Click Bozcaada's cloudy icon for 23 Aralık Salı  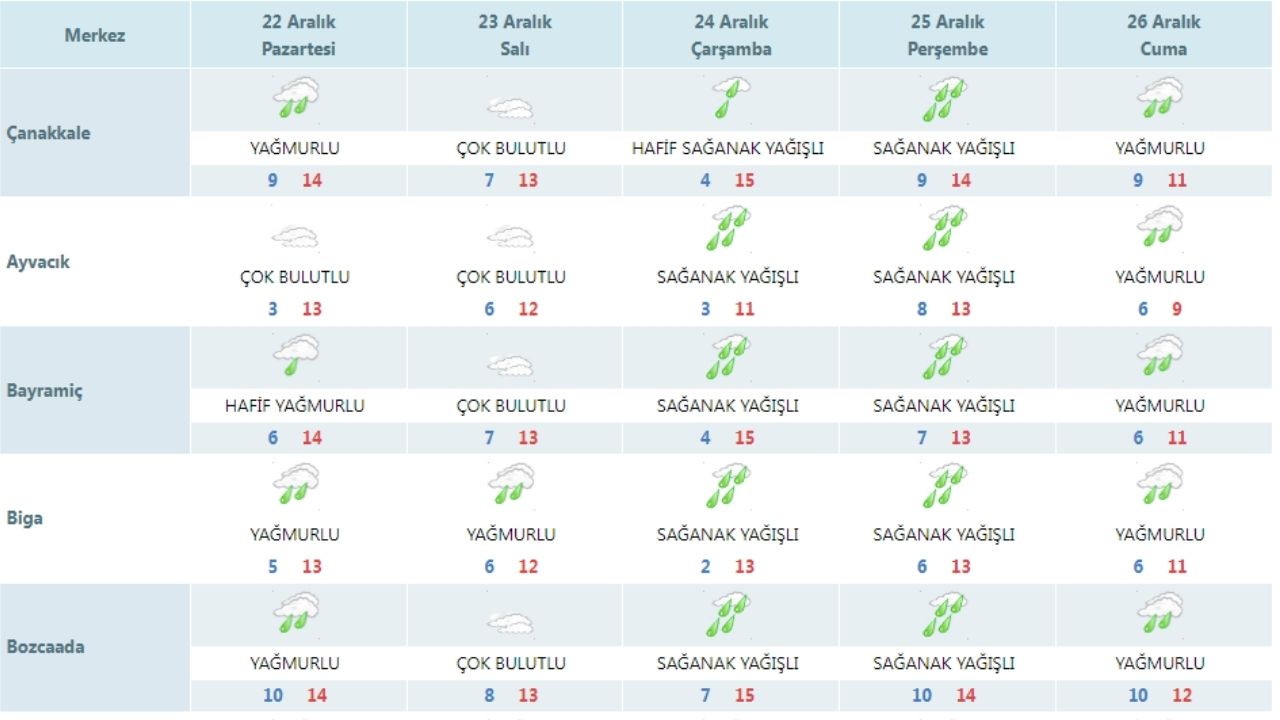510,622
